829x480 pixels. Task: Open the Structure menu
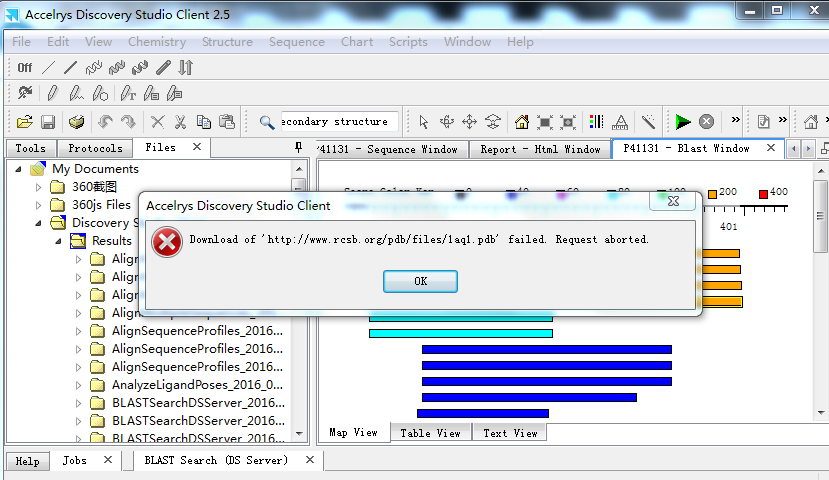click(227, 42)
